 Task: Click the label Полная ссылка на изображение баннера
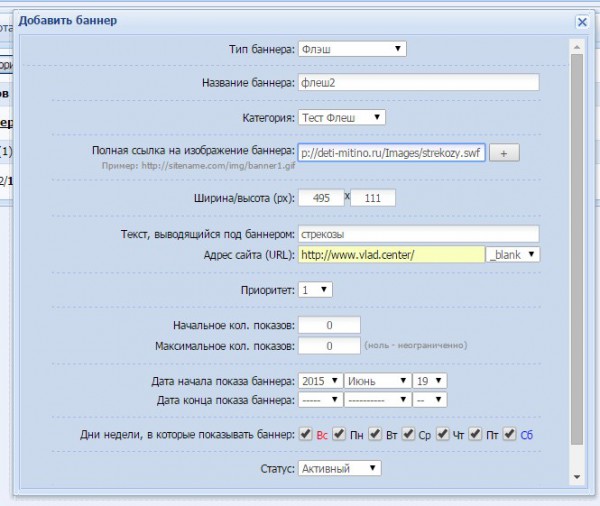click(193, 150)
